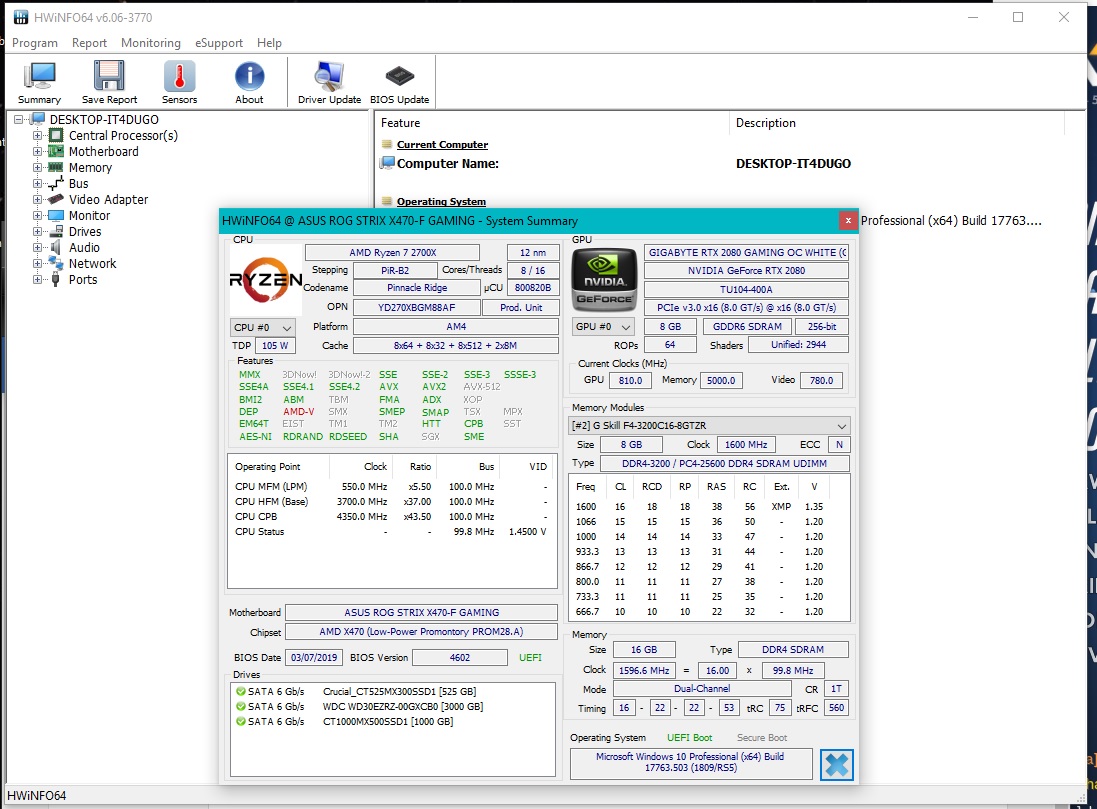Screen dimensions: 1097x809
Task: Select the Audio tree item label
Action: point(84,248)
